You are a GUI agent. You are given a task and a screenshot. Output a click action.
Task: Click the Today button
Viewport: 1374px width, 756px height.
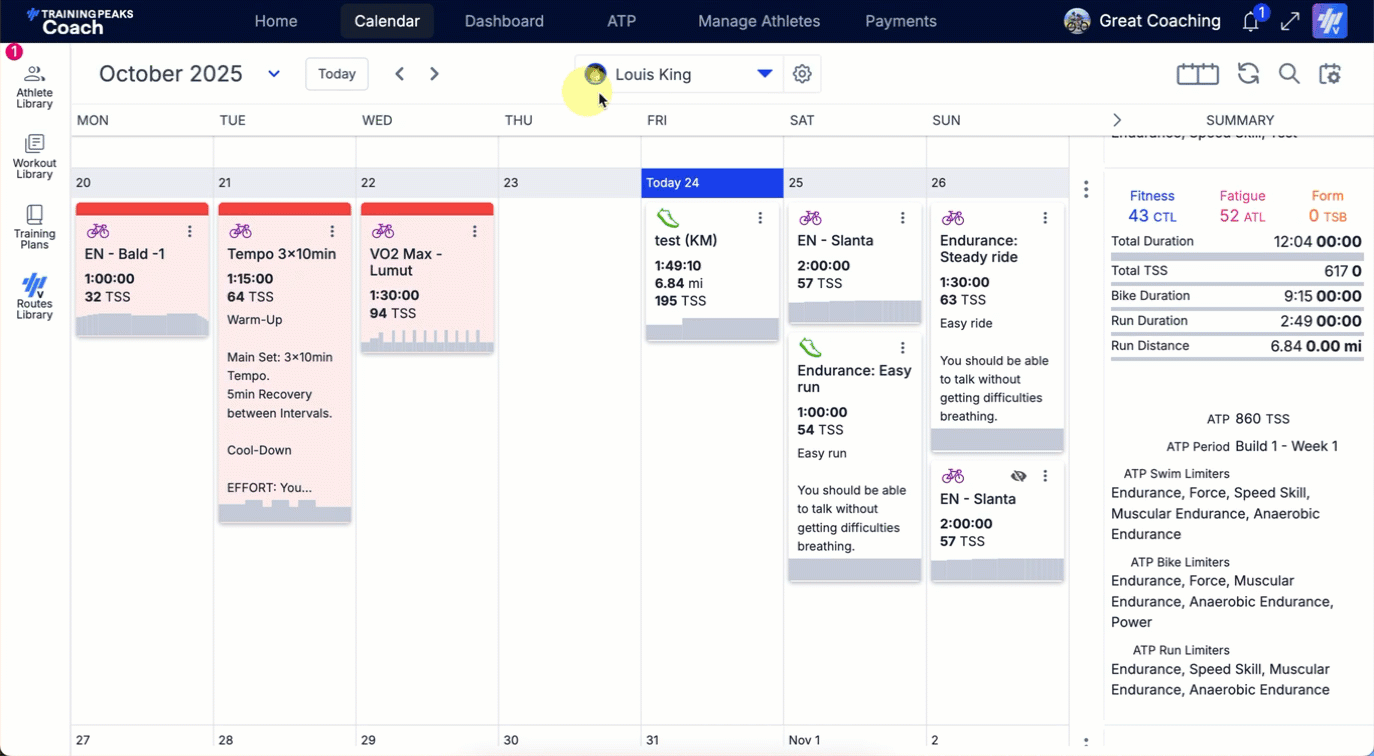[x=337, y=74]
